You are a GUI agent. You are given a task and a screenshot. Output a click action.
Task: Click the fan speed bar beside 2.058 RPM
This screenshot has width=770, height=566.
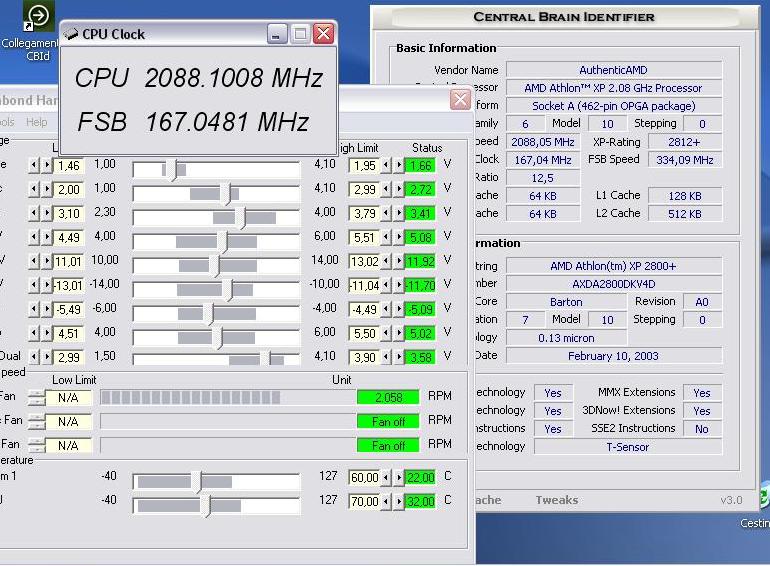click(x=228, y=397)
